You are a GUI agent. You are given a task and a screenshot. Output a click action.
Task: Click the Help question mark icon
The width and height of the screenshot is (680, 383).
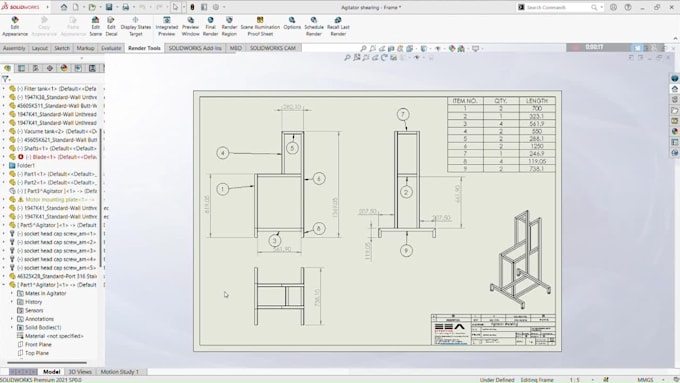pyautogui.click(x=628, y=7)
